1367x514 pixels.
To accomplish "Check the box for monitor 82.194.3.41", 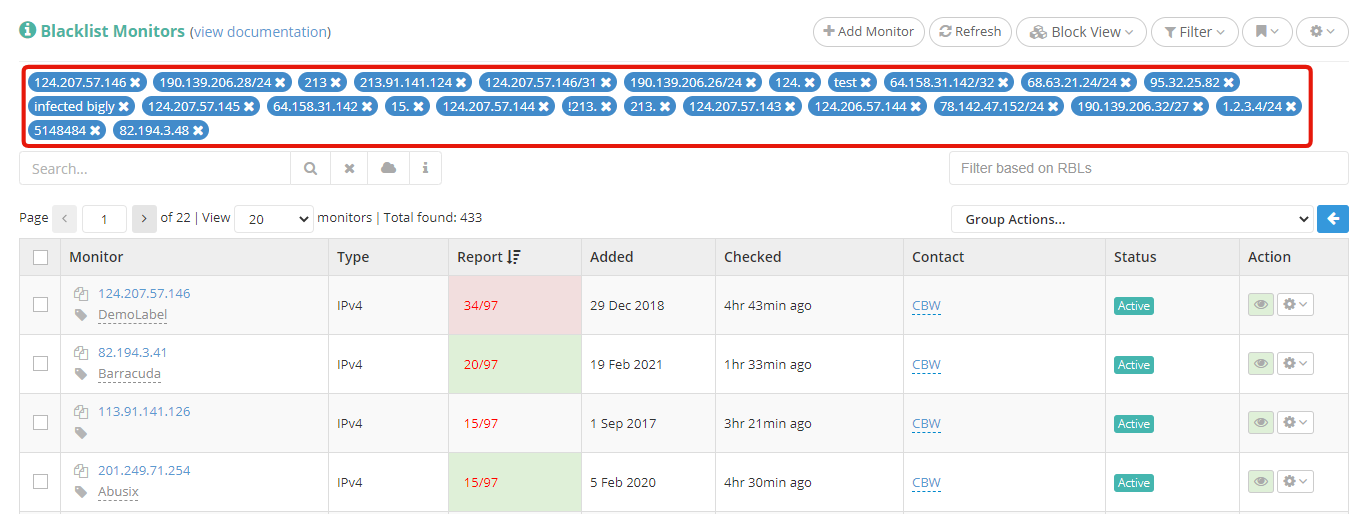I will click(40, 364).
